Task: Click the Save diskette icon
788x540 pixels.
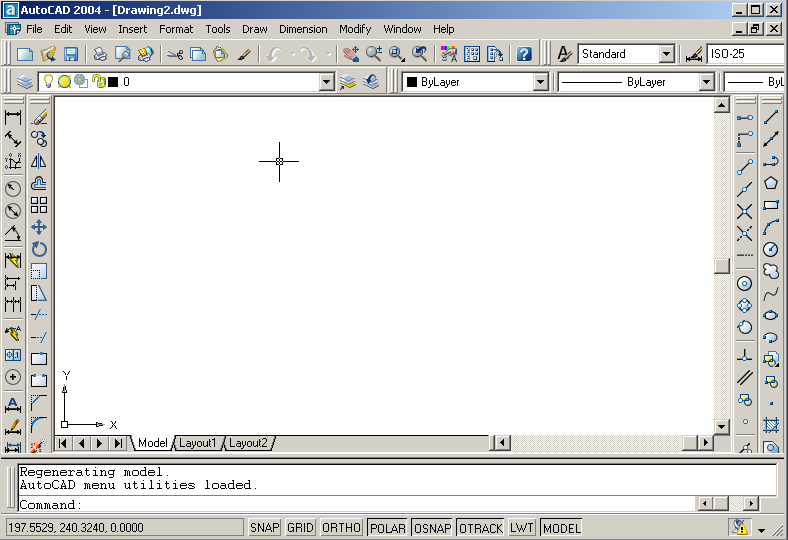Action: [70, 54]
